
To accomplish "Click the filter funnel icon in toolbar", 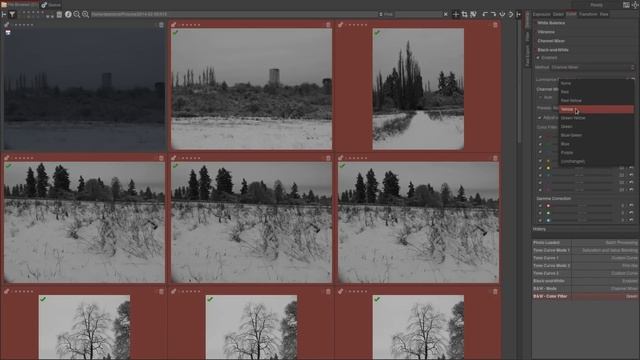I will pyautogui.click(x=12, y=14).
